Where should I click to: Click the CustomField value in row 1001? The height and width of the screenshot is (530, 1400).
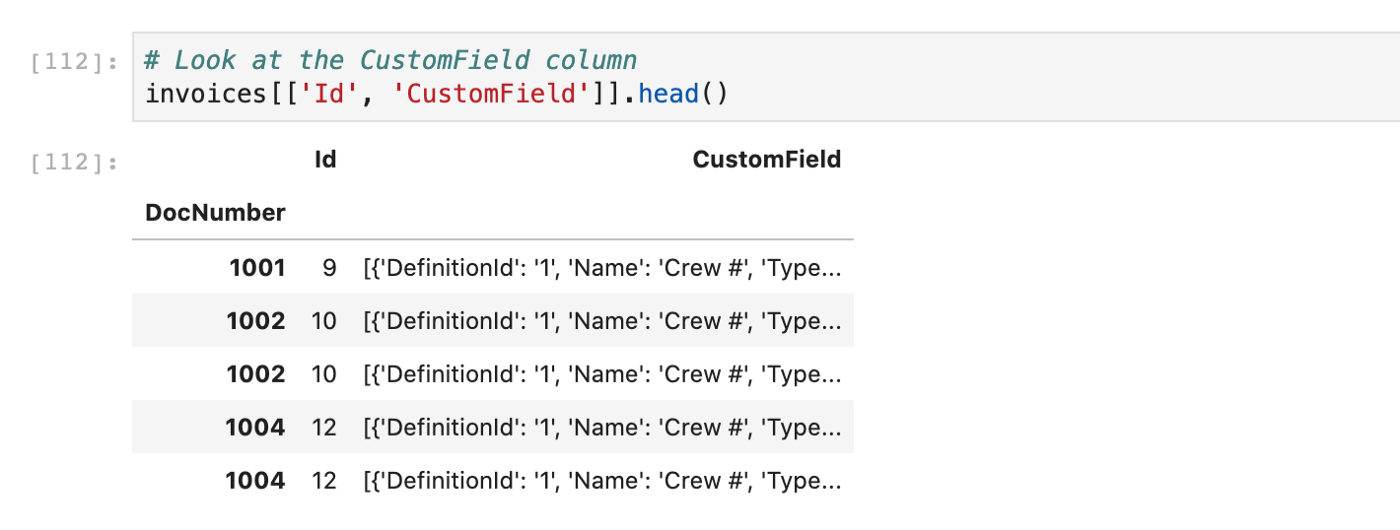(x=602, y=268)
